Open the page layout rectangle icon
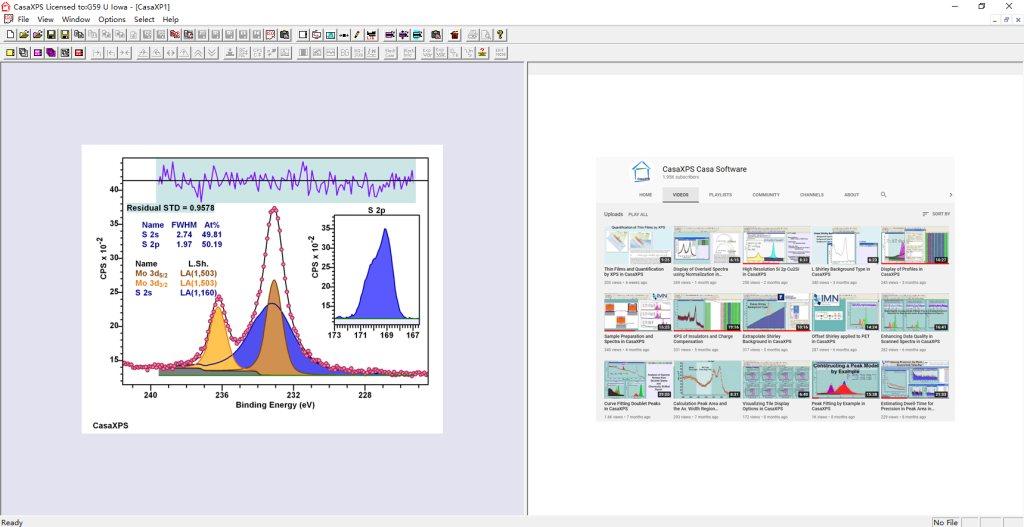 tap(303, 35)
